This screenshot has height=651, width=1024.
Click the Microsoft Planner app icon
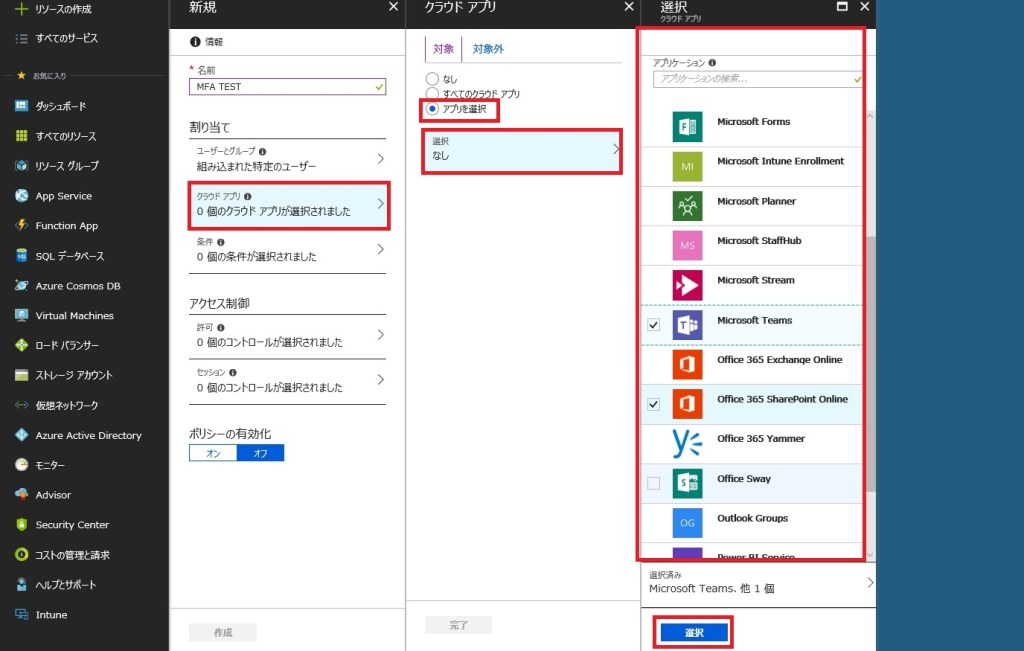687,206
